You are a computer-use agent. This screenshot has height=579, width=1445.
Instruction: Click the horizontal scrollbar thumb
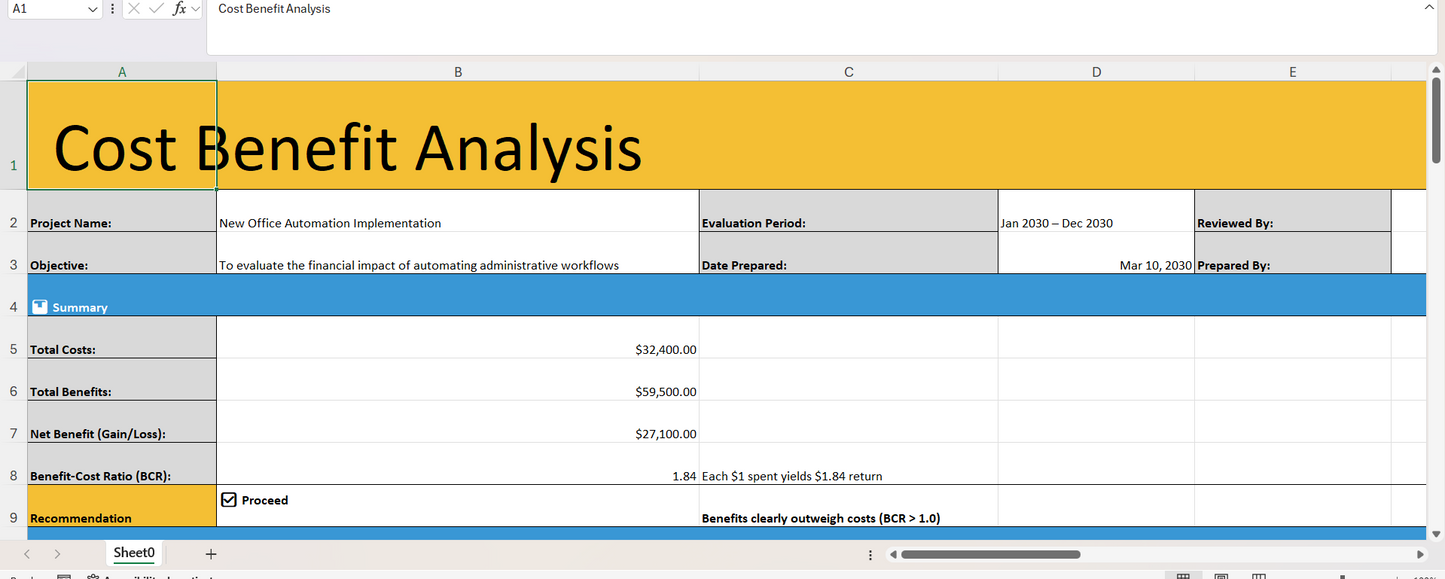point(991,554)
